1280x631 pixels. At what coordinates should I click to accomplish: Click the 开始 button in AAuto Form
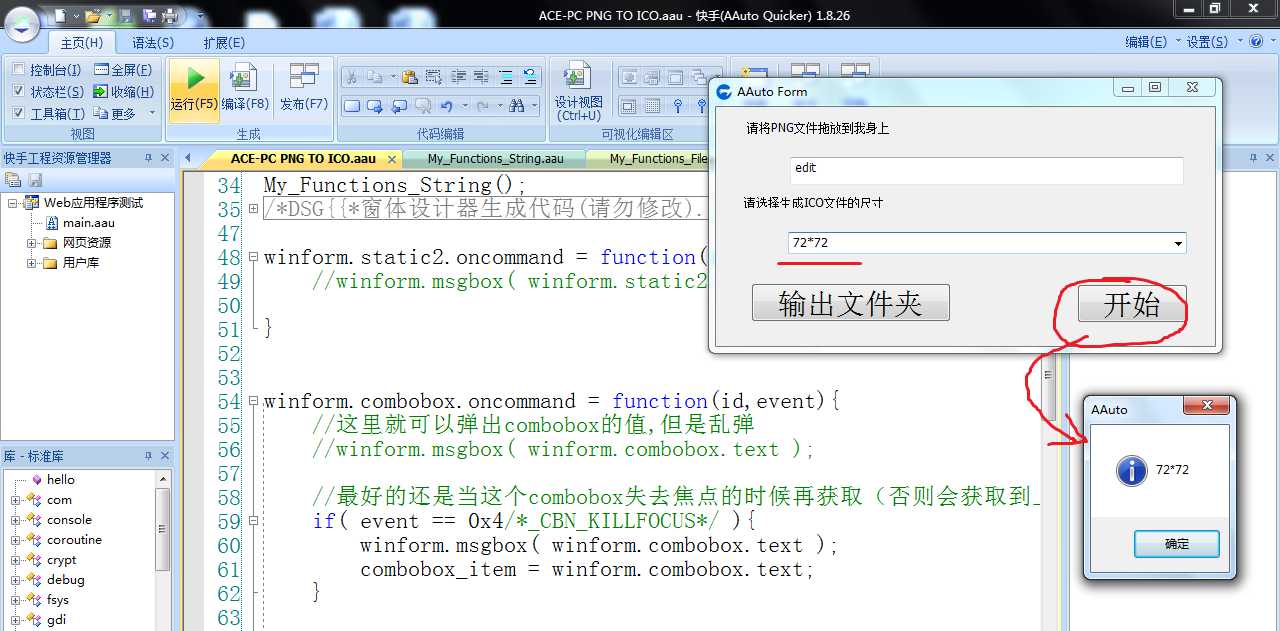1132,304
